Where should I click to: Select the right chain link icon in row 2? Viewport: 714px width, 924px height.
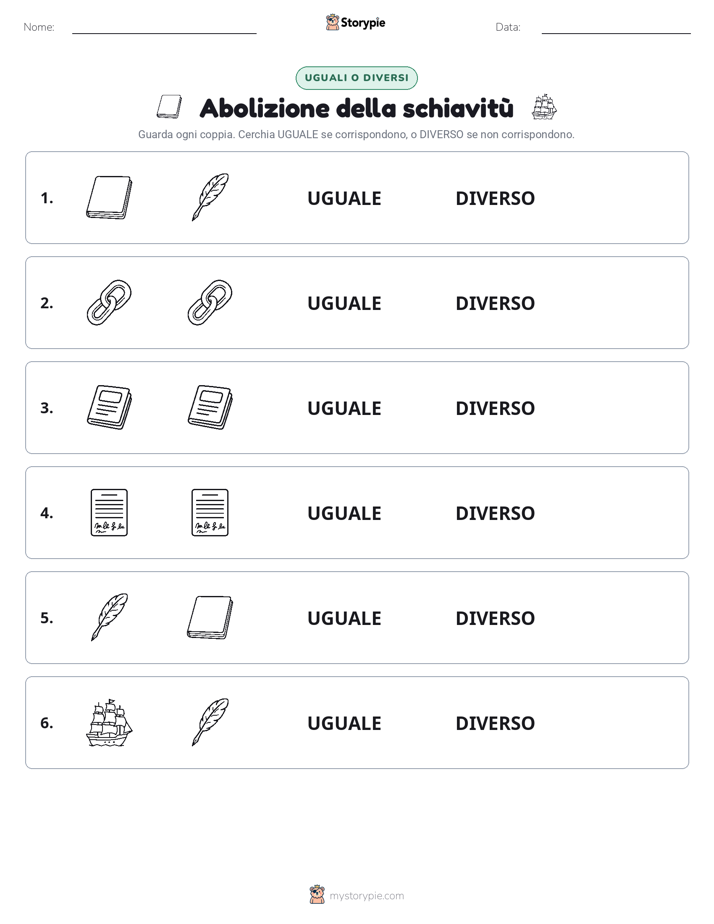pyautogui.click(x=210, y=302)
